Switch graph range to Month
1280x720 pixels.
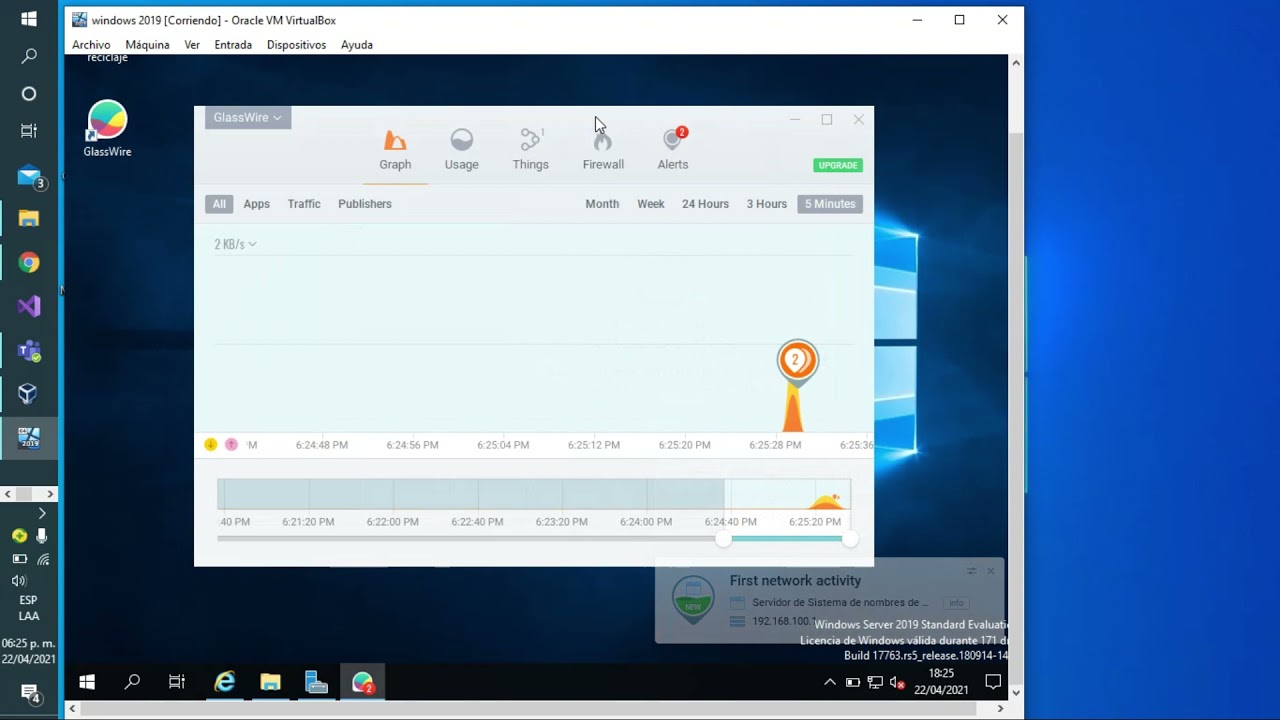click(x=602, y=204)
